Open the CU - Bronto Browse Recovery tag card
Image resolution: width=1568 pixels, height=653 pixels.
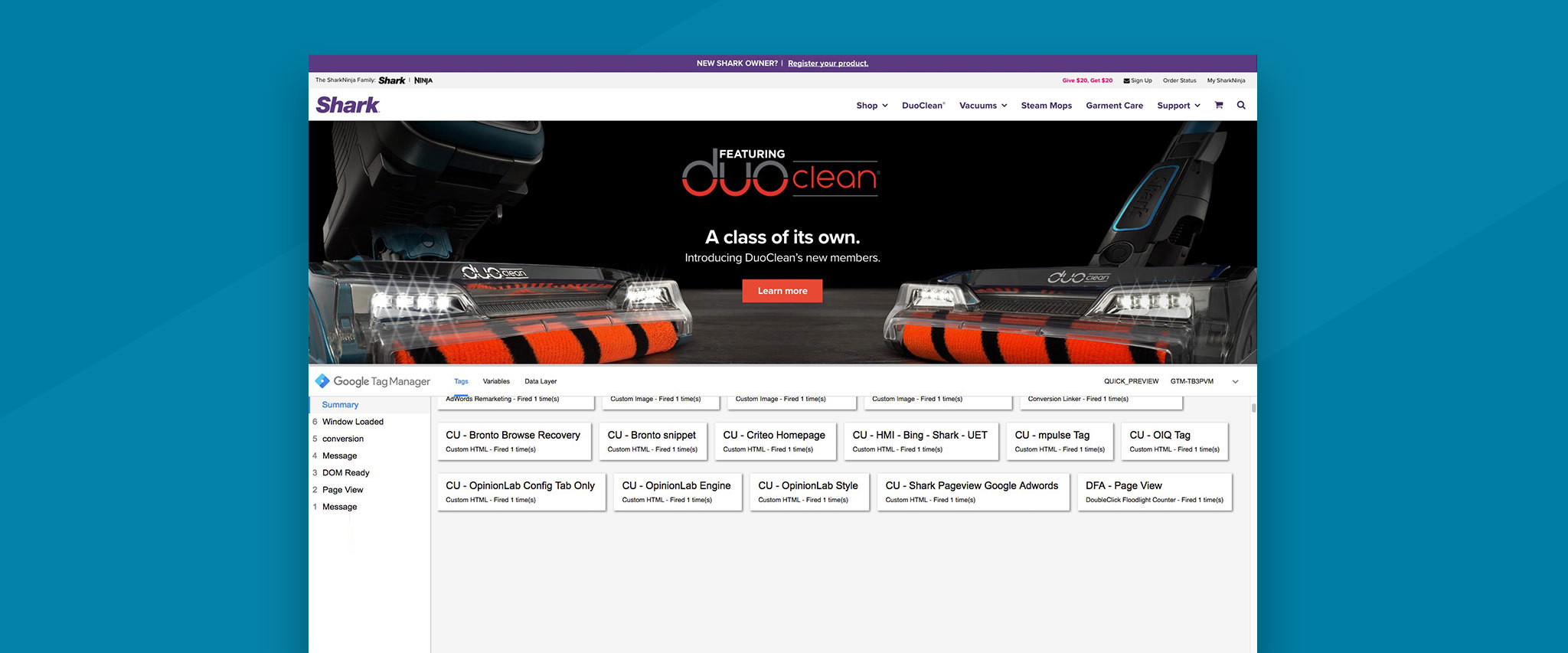(514, 442)
